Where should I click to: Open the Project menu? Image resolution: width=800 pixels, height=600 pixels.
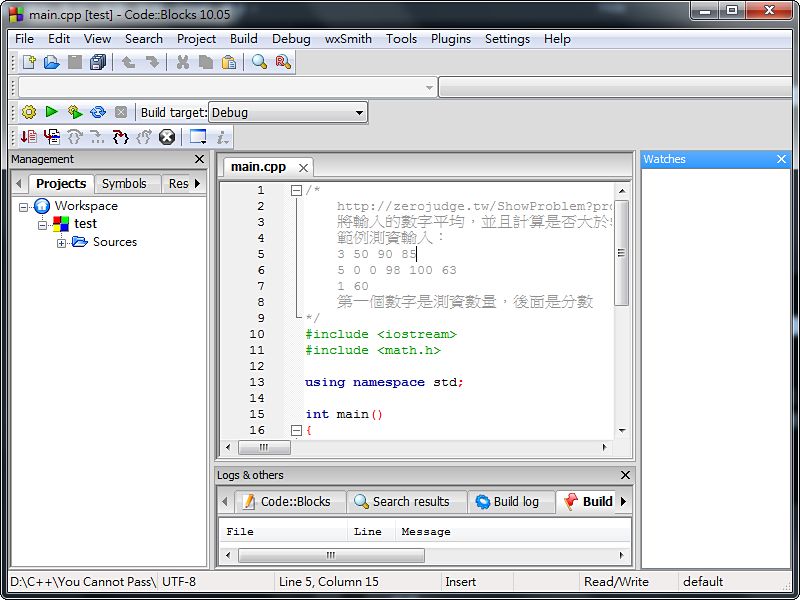(196, 39)
